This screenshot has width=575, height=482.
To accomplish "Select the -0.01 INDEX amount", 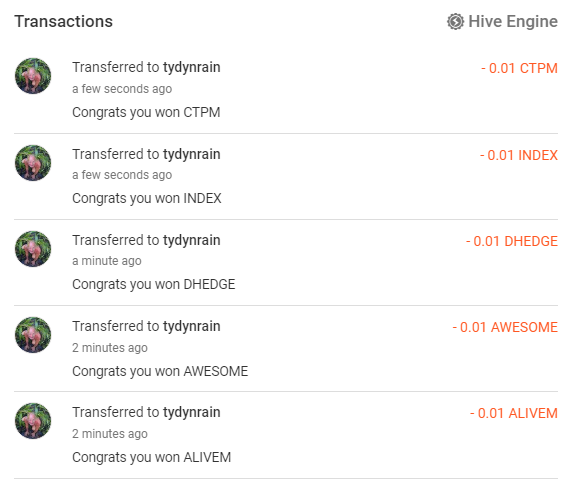I will [519, 155].
